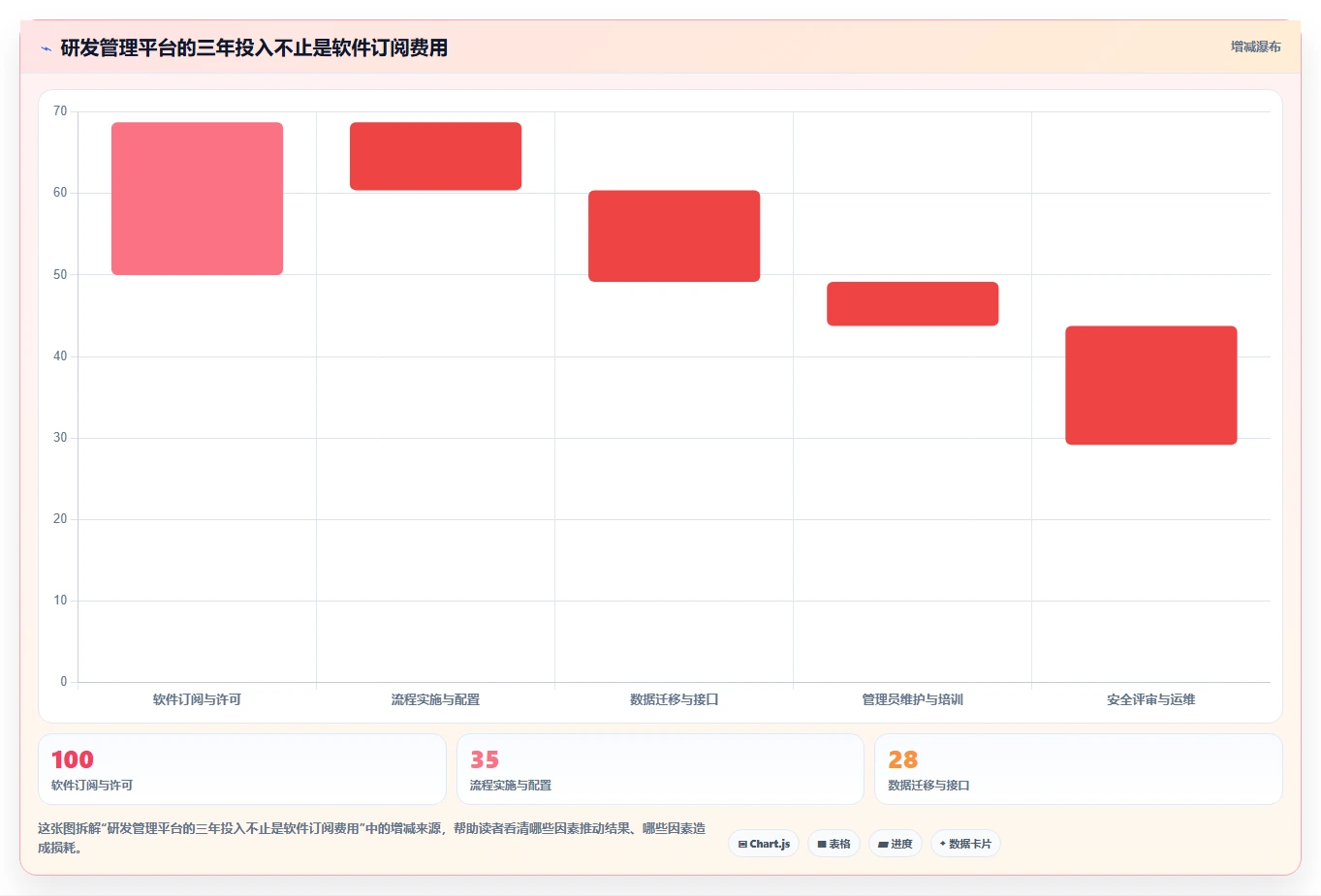The height and width of the screenshot is (896, 1321).
Task: Click the x-axis label 管理员维护与培训
Action: (x=912, y=699)
